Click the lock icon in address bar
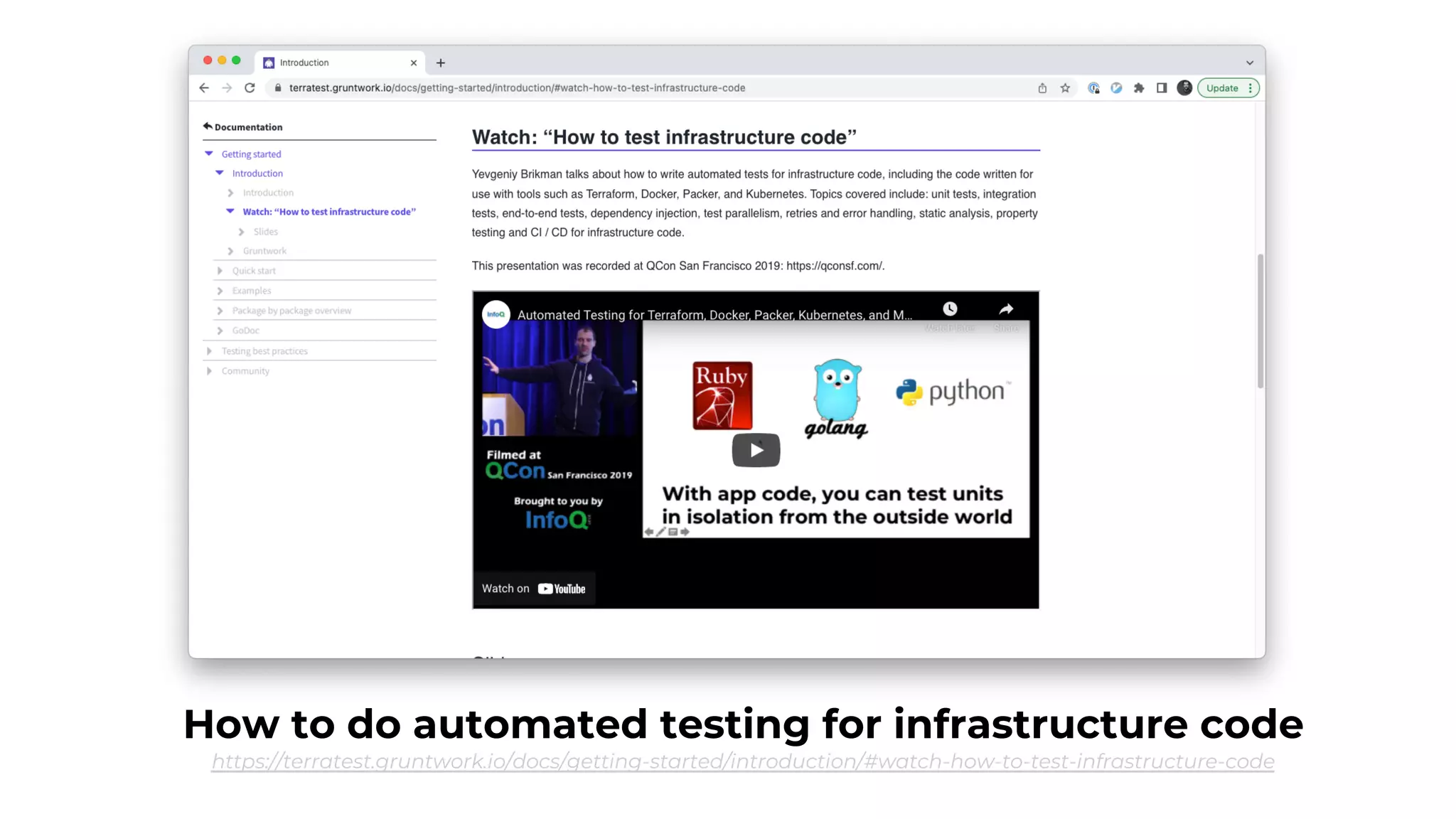The width and height of the screenshot is (1456, 819). coord(278,88)
